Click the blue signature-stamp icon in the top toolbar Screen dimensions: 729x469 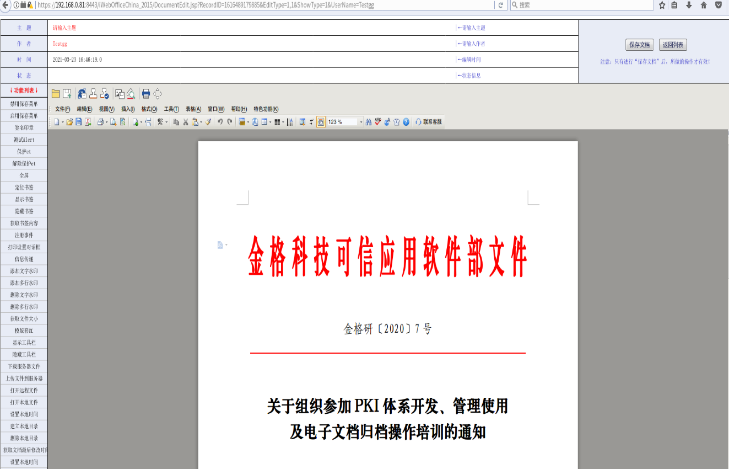(x=82, y=94)
